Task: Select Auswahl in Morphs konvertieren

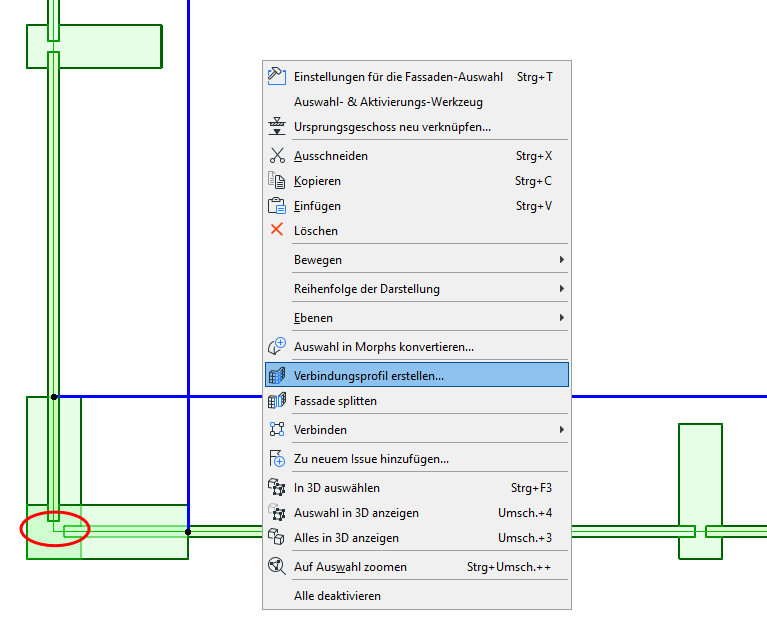Action: click(417, 346)
